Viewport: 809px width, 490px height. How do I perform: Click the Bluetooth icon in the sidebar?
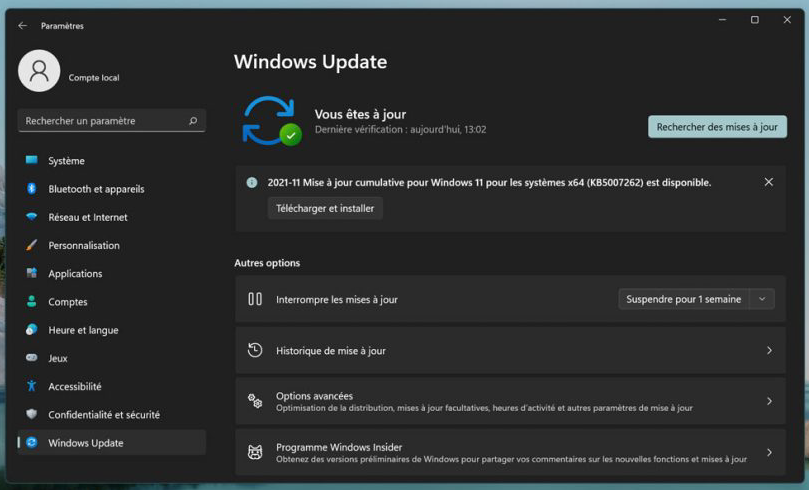coord(31,188)
